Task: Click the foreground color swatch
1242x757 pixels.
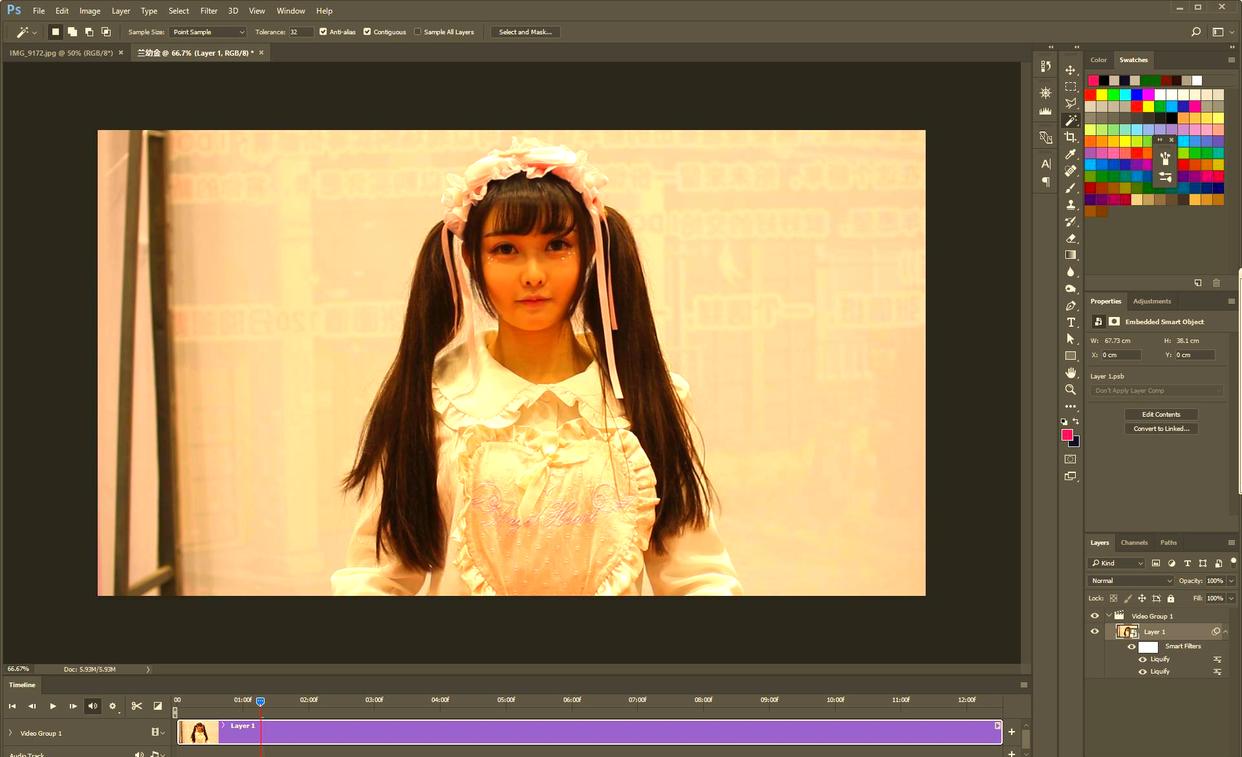Action: point(1067,435)
